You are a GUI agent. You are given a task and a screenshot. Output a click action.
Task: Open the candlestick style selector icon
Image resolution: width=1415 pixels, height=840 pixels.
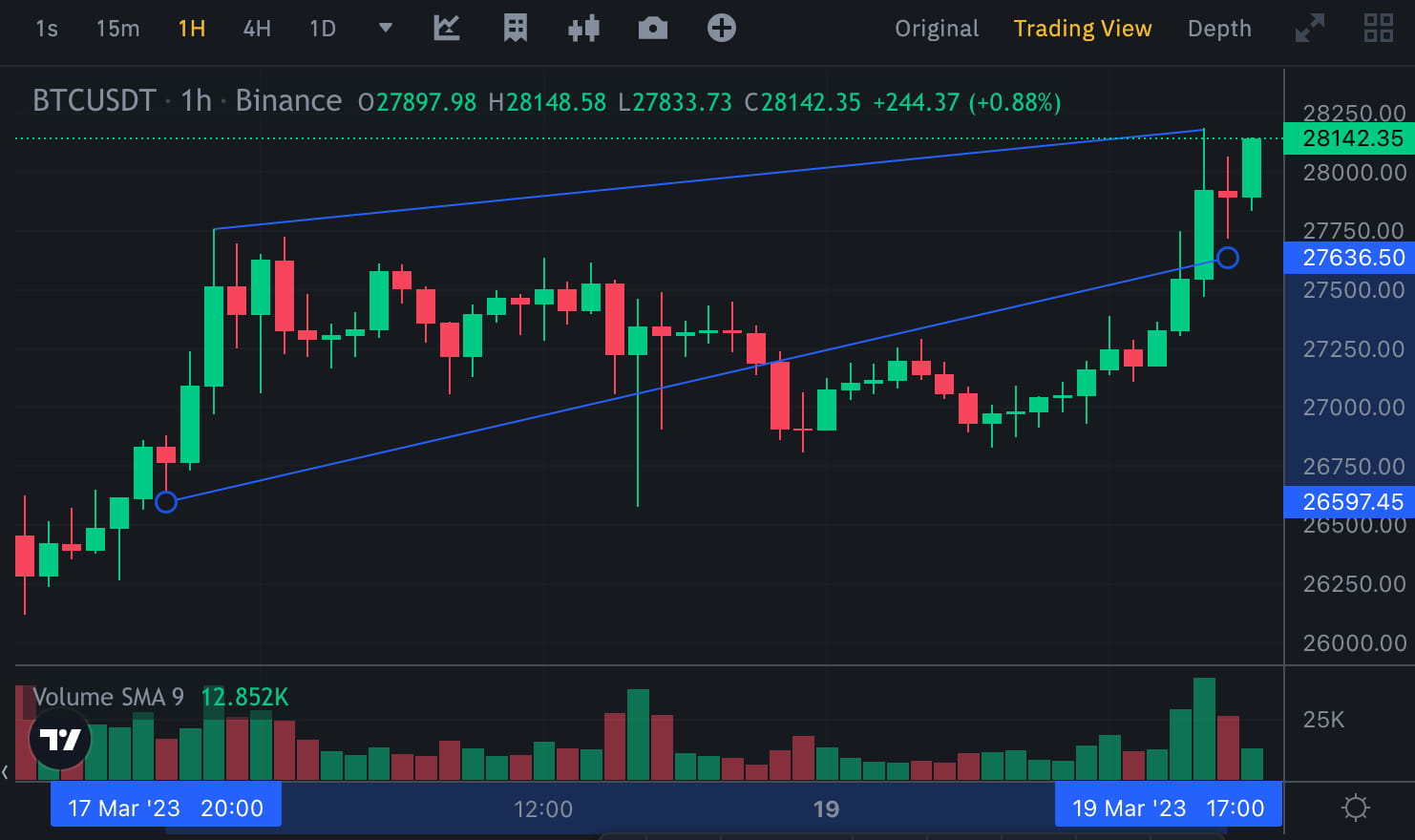click(x=583, y=29)
